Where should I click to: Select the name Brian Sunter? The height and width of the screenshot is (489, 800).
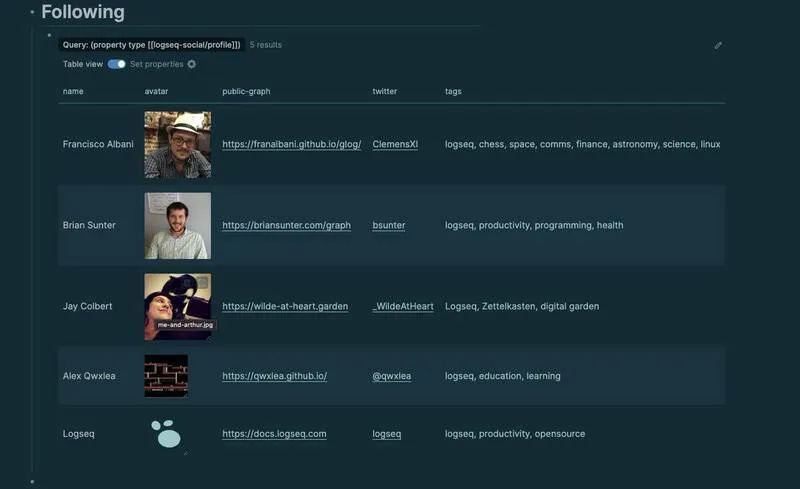89,225
